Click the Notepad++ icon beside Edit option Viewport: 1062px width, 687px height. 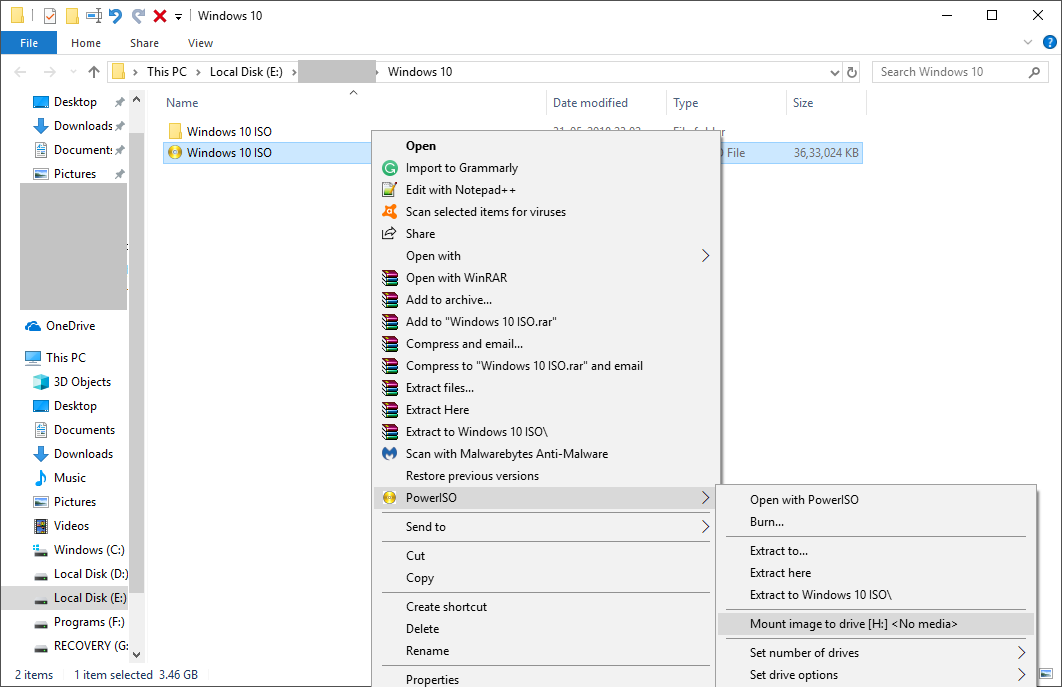(390, 190)
